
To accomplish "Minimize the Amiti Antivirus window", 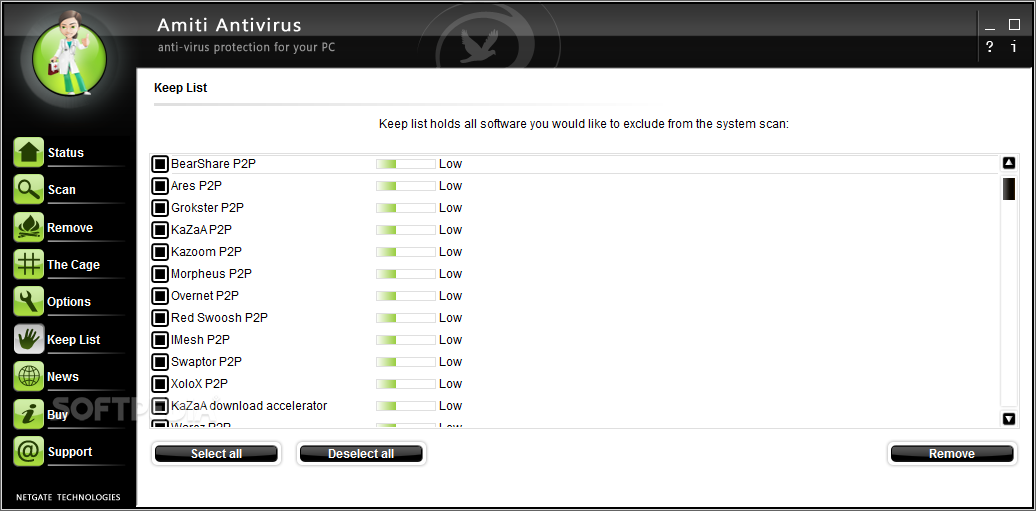I will tap(990, 26).
